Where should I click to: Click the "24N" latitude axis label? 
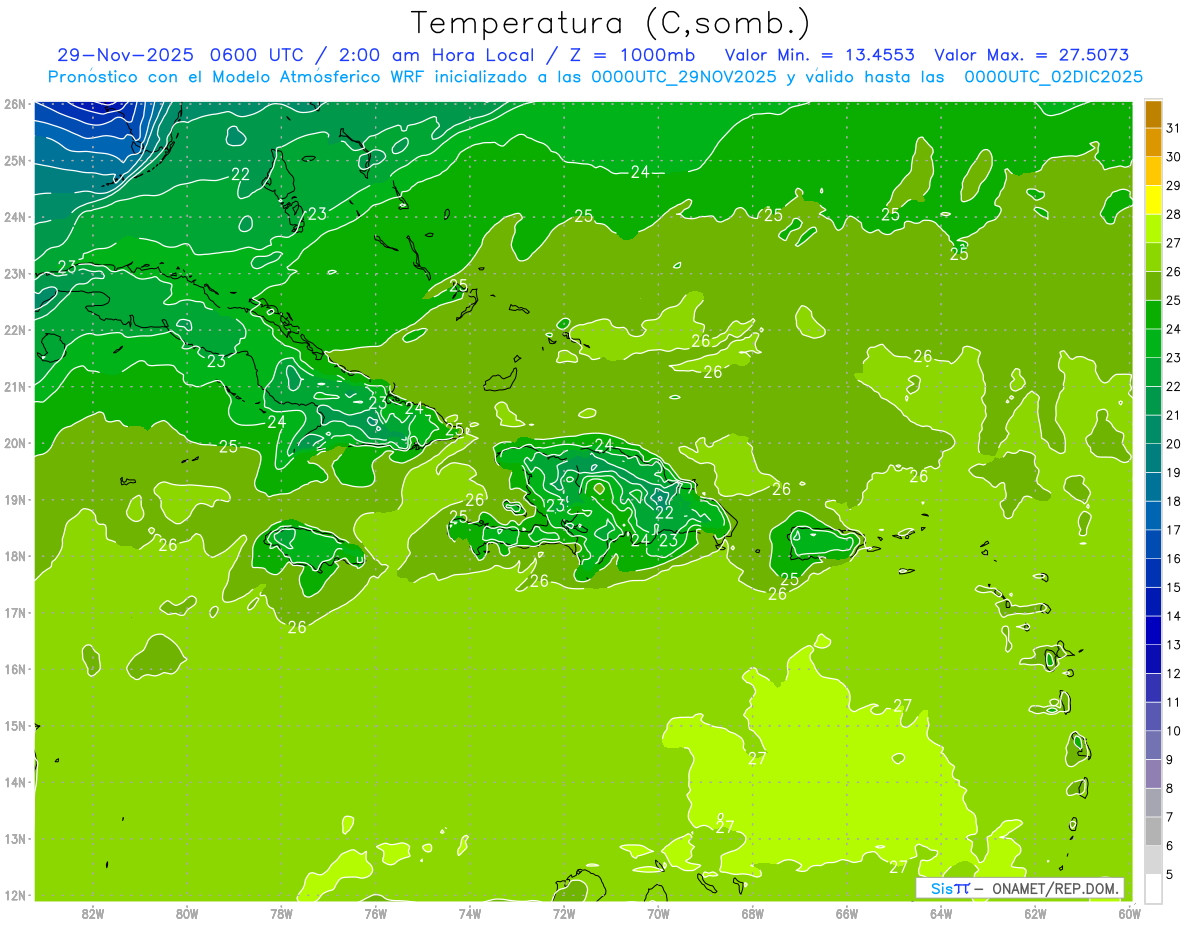pyautogui.click(x=15, y=217)
